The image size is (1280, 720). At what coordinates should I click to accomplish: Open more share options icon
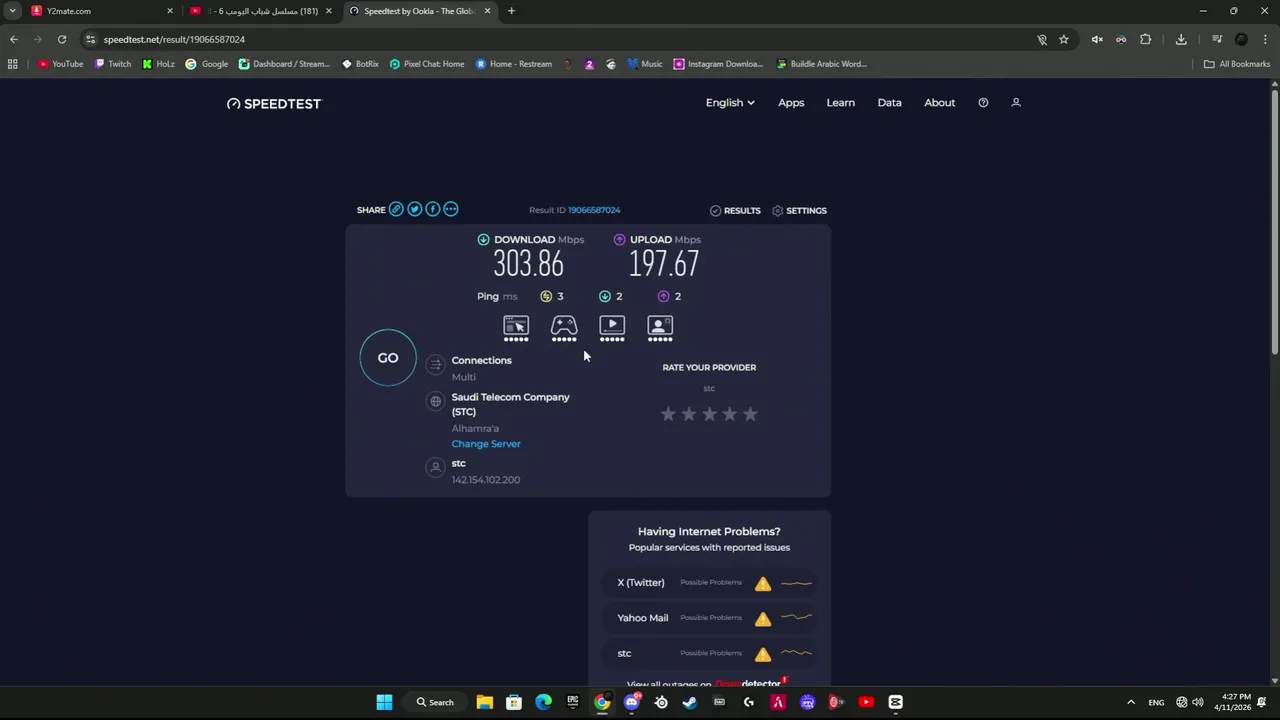[451, 209]
